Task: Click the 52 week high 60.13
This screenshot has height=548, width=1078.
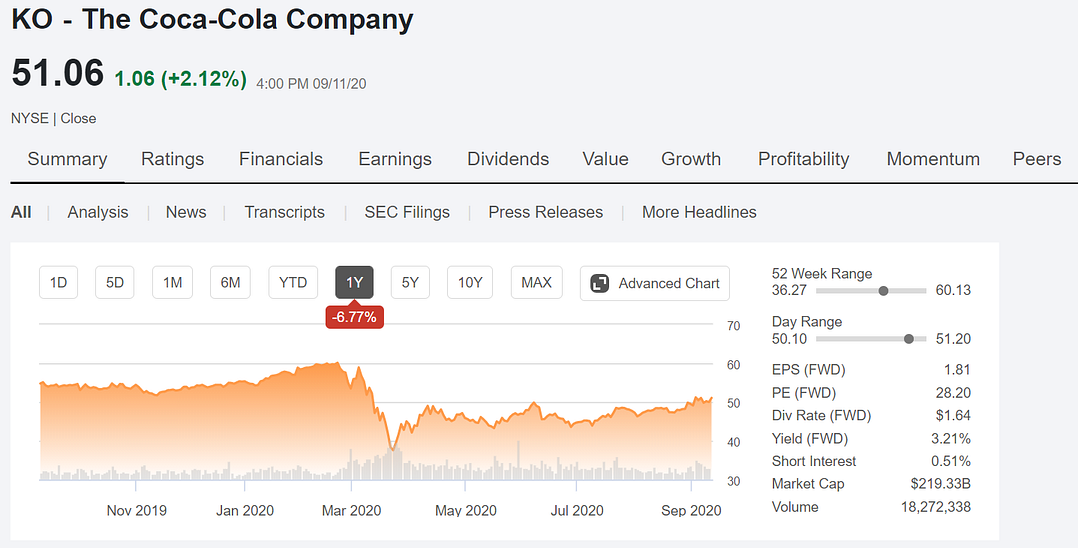Action: [x=953, y=290]
